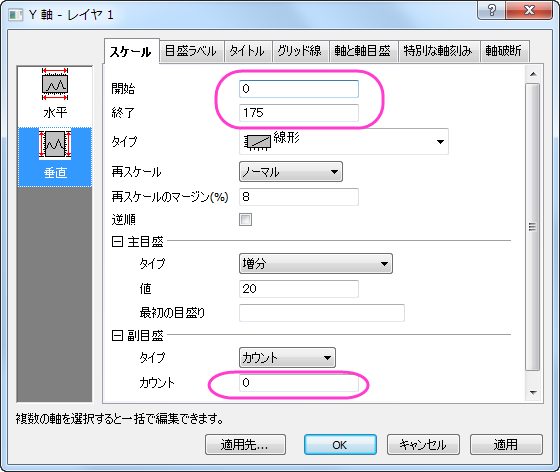The height and width of the screenshot is (472, 560).
Task: Click the 終了 input field showing 175
Action: (299, 113)
